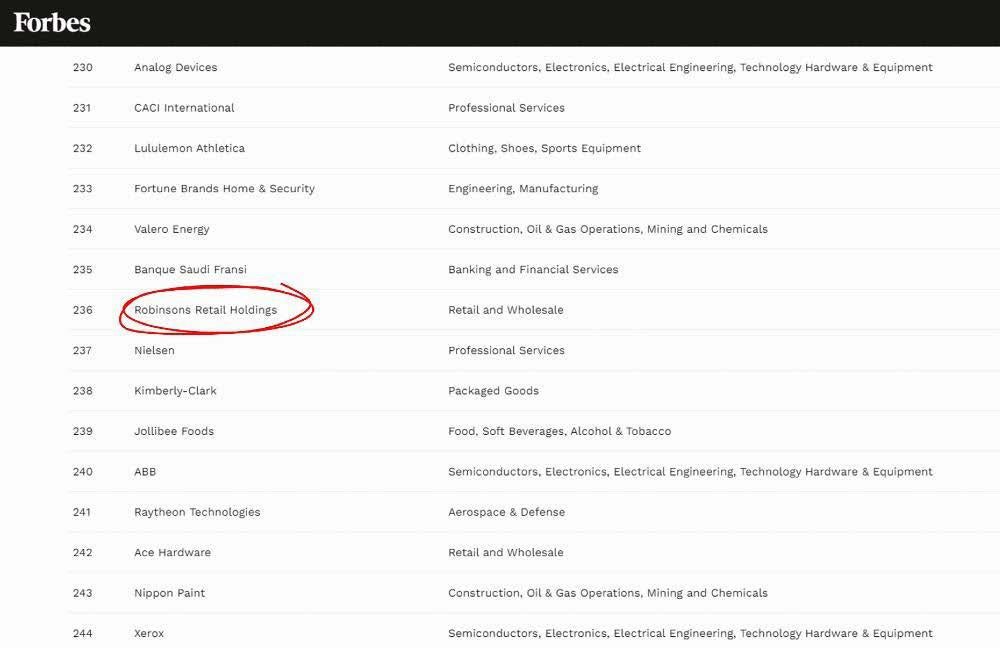Select rank number 233
The image size is (1000, 667).
pos(83,189)
